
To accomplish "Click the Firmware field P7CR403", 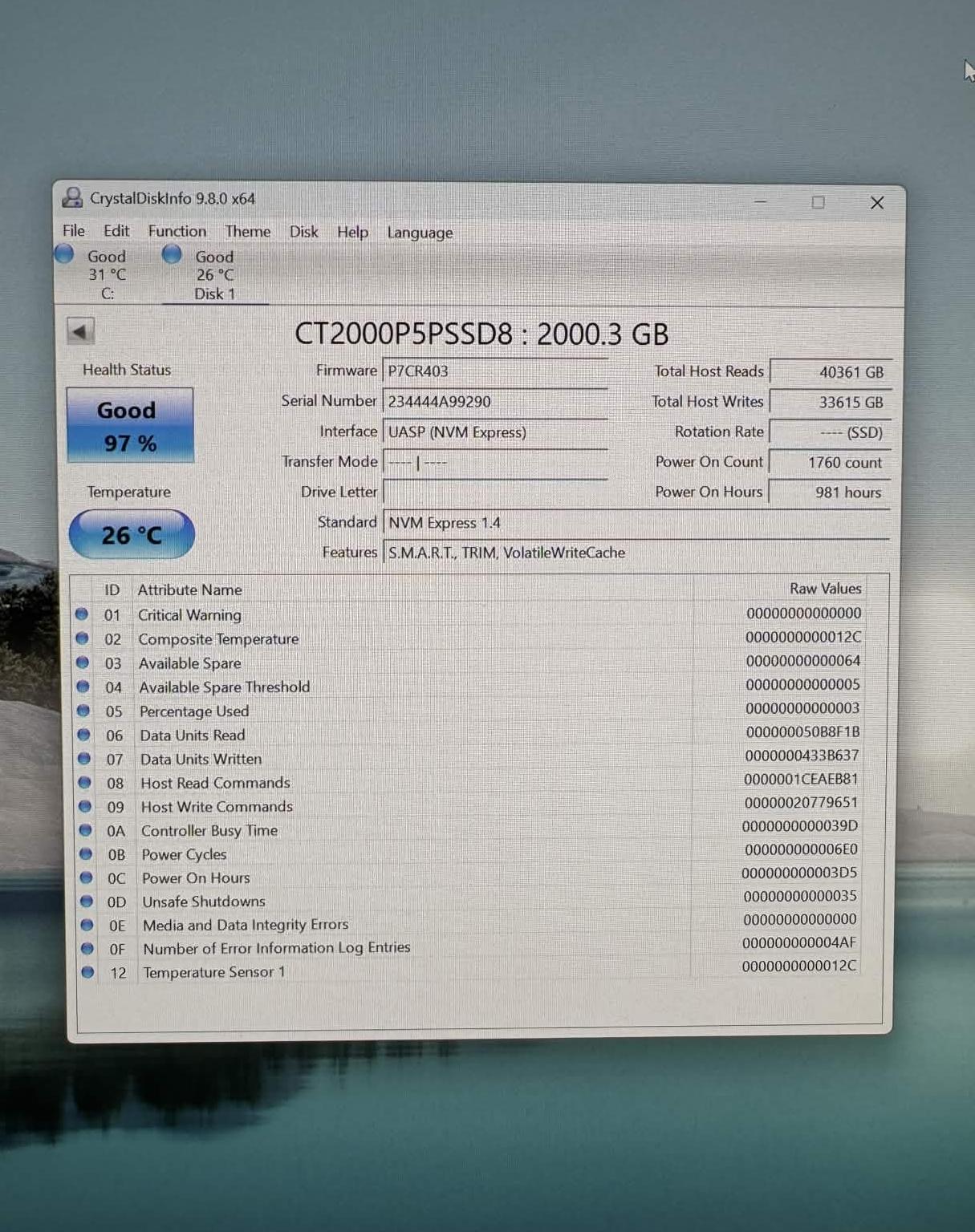I will (x=495, y=371).
